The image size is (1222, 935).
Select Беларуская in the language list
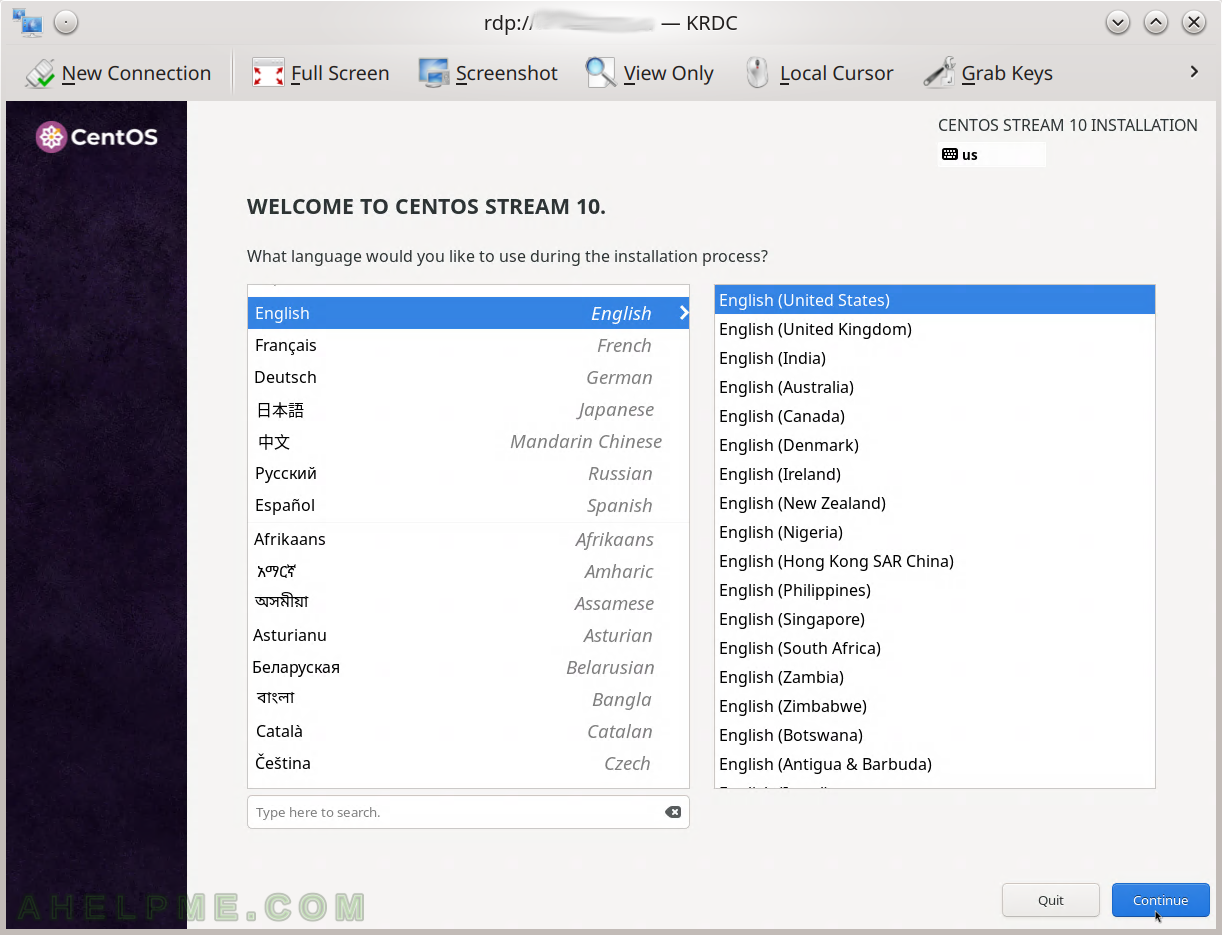(x=468, y=667)
